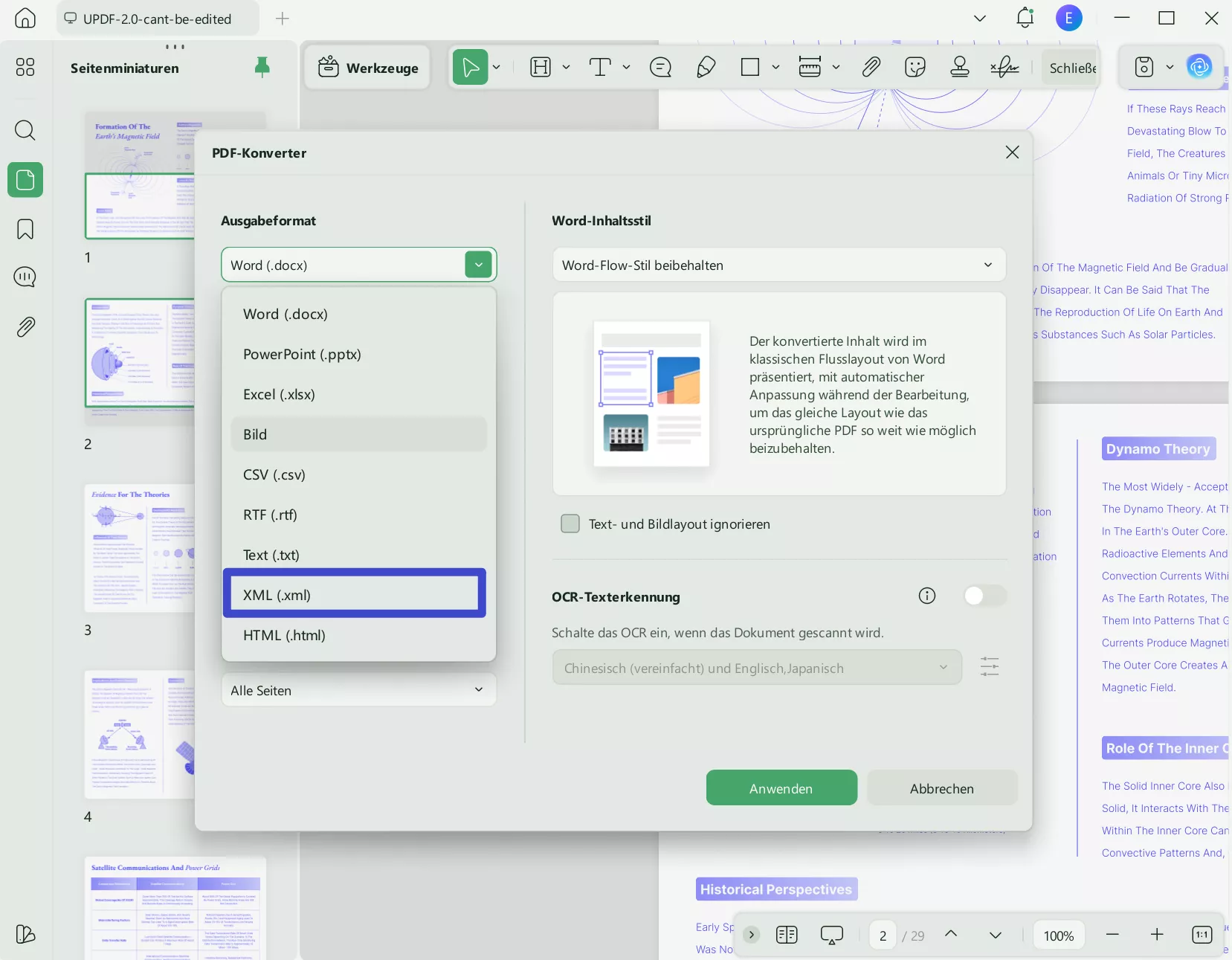
Task: Choose PowerPoint (.pptx) from the format list
Action: click(302, 355)
